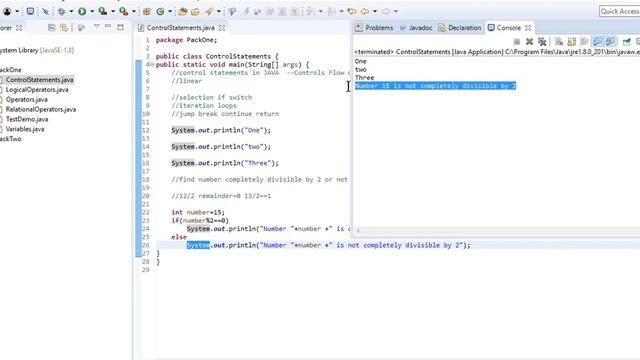Select the JRE System Library entry

click(37, 50)
